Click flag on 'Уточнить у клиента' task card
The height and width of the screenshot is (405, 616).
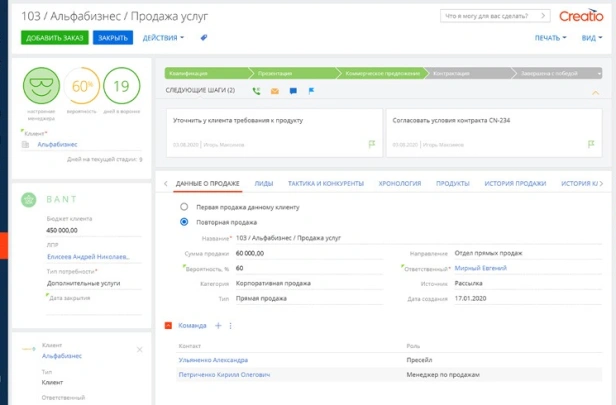[x=371, y=144]
